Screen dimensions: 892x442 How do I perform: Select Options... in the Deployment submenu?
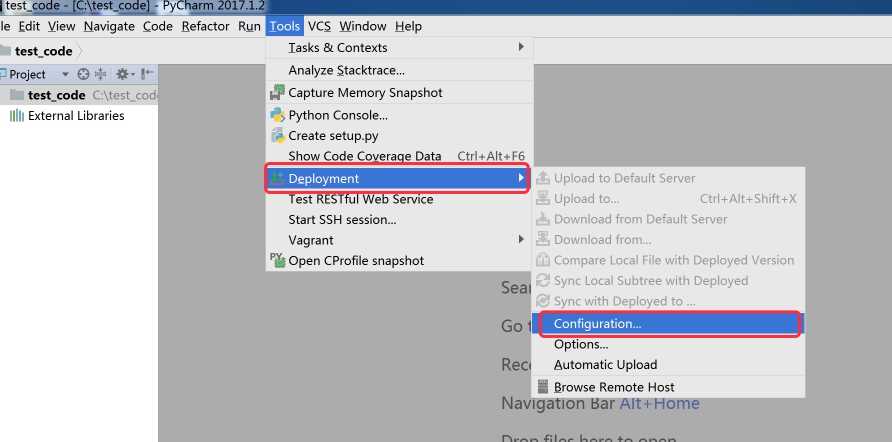(x=580, y=344)
